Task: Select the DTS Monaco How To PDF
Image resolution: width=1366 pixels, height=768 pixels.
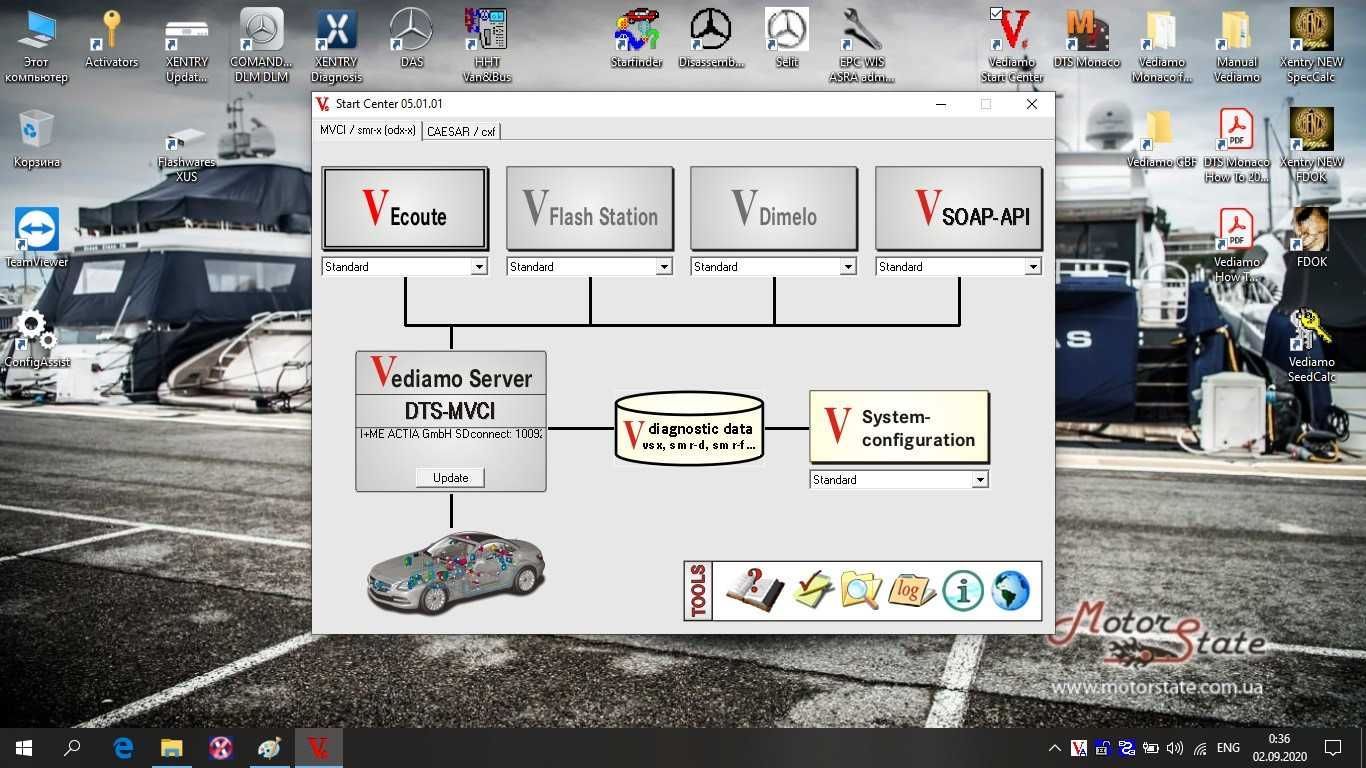Action: click(x=1237, y=146)
